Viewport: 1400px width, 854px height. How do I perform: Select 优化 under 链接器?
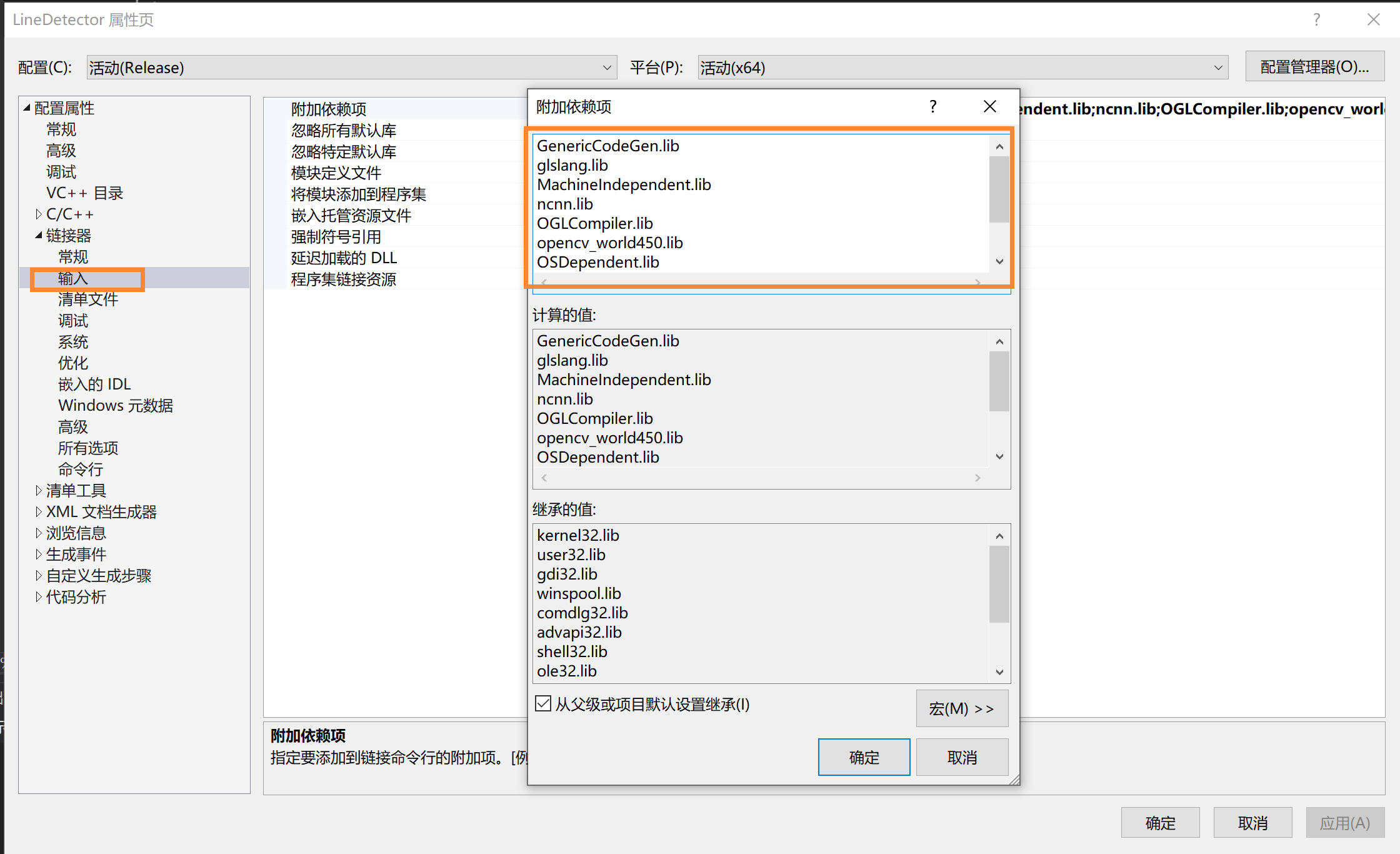73,363
